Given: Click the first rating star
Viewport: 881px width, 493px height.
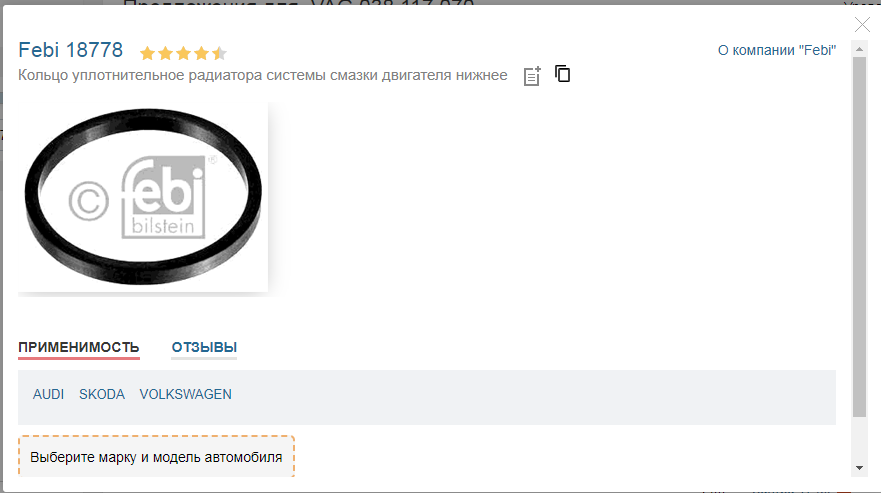Looking at the screenshot, I should (x=147, y=53).
